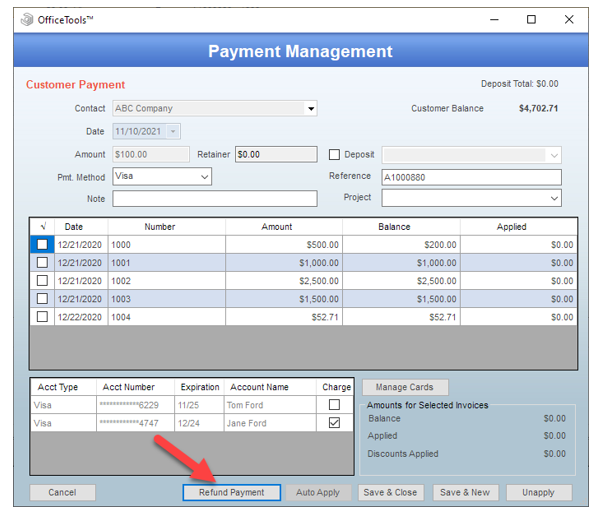Minimize the OfficeTools window

(x=494, y=19)
